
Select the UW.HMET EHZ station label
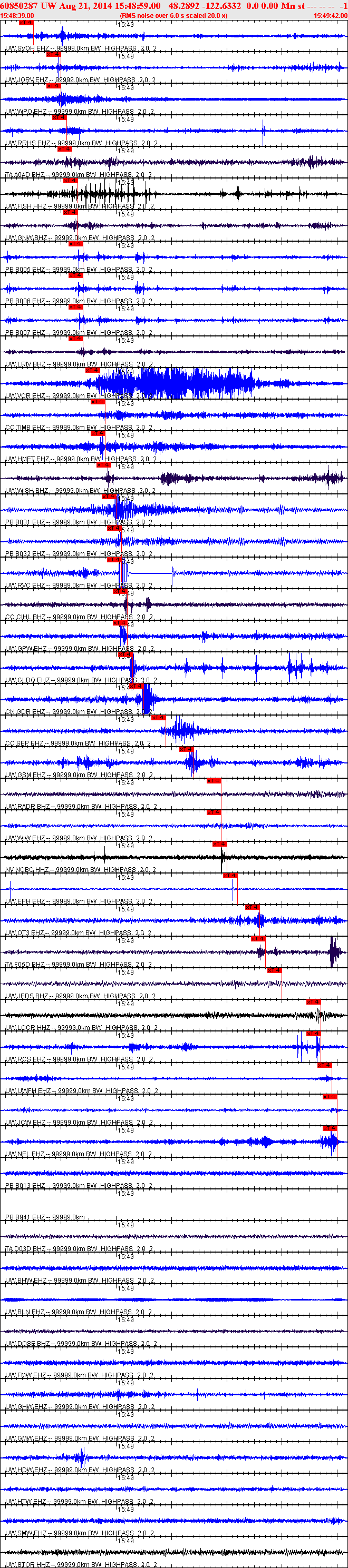(81, 460)
